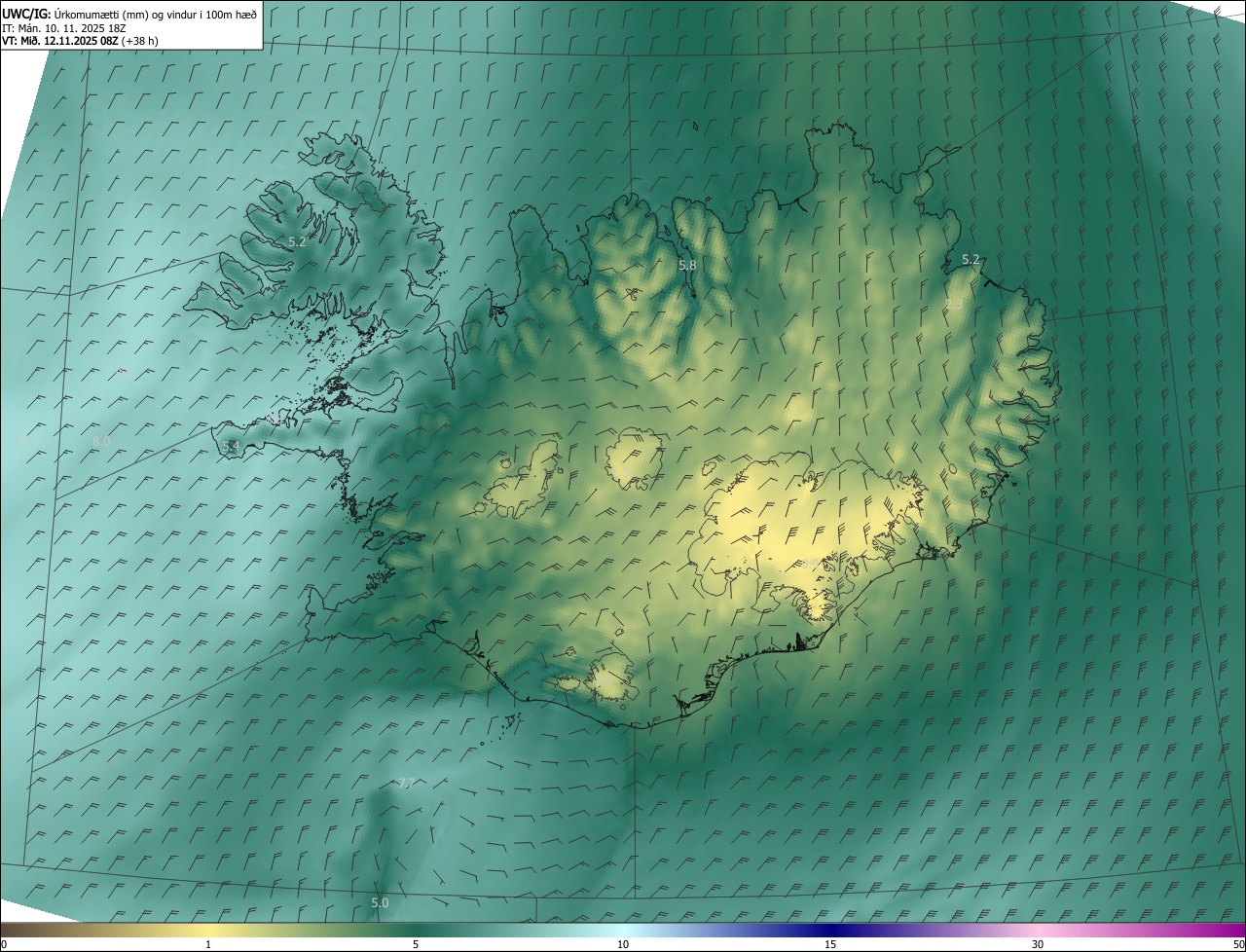The height and width of the screenshot is (952, 1246).
Task: Click the 8.0 value label over the western sea
Action: [x=101, y=442]
